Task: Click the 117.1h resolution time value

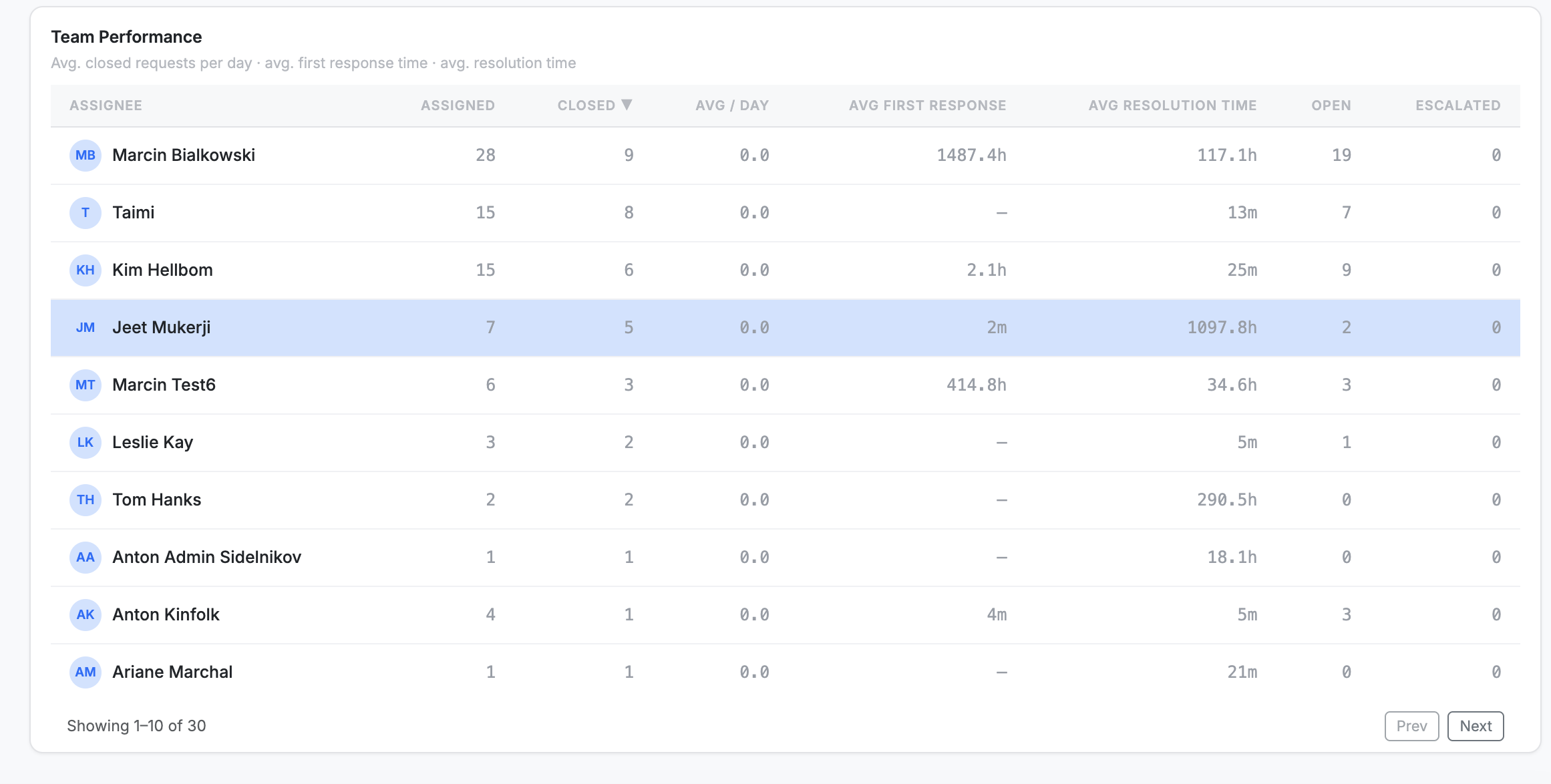Action: pos(1226,155)
